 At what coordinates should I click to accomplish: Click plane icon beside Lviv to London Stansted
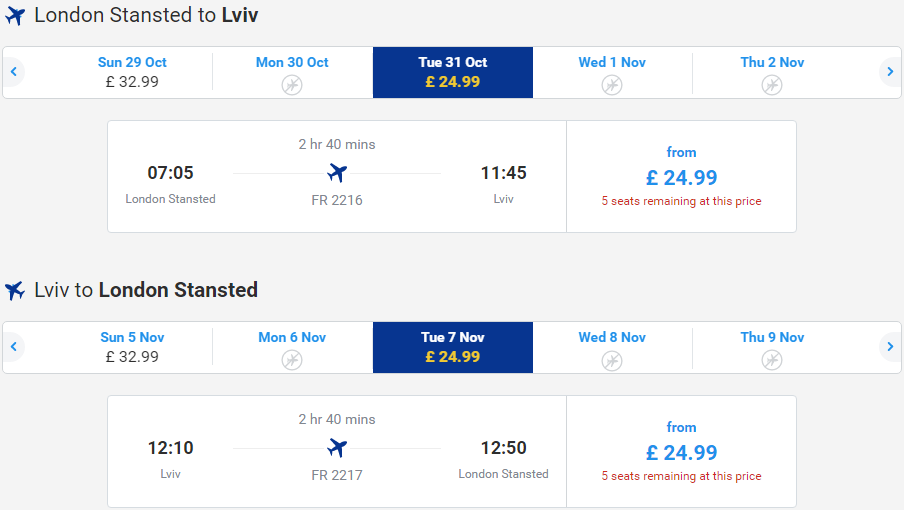click(15, 290)
